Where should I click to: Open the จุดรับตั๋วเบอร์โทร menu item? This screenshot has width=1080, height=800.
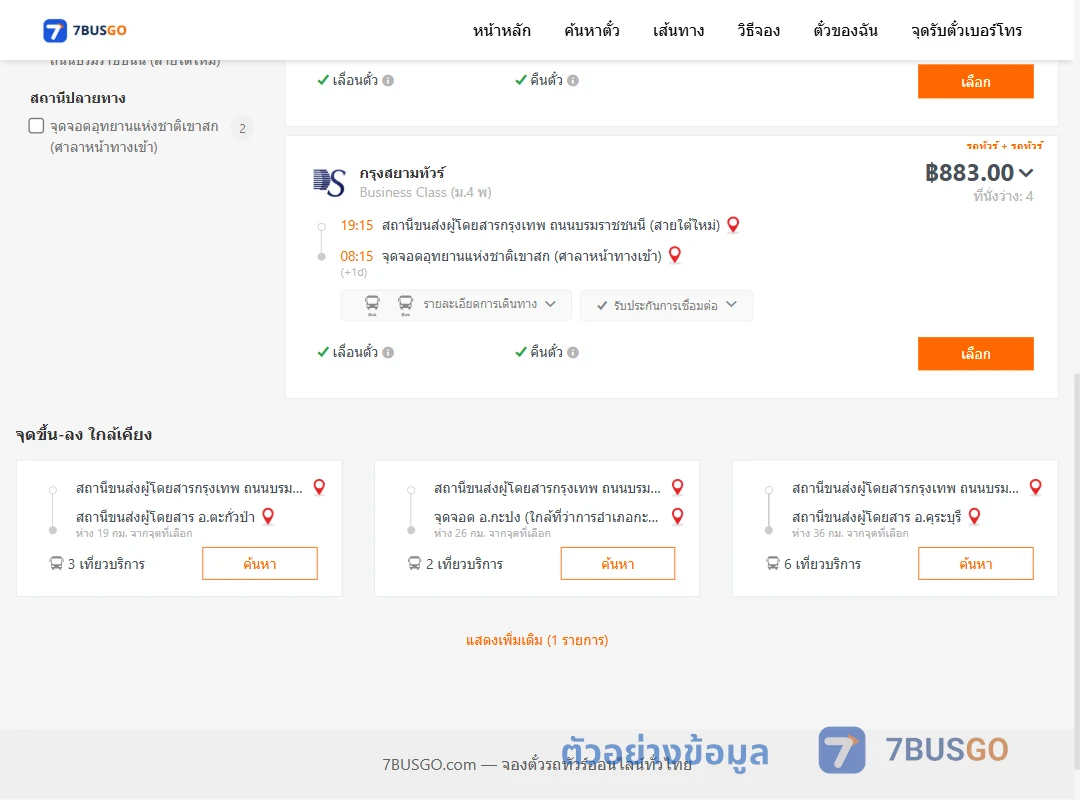966,30
